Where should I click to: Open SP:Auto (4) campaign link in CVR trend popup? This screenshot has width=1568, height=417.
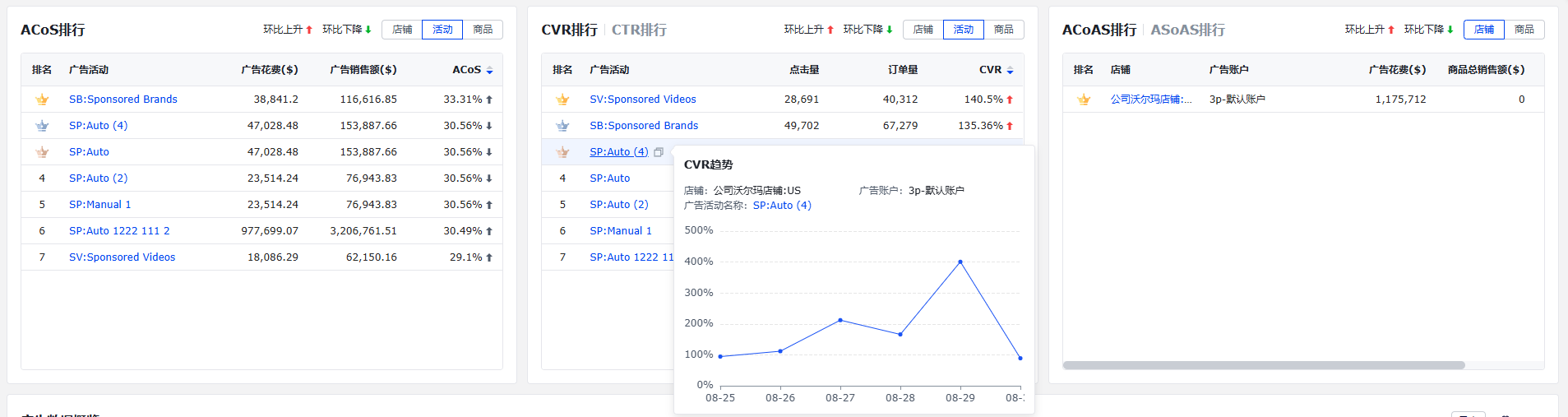(782, 206)
